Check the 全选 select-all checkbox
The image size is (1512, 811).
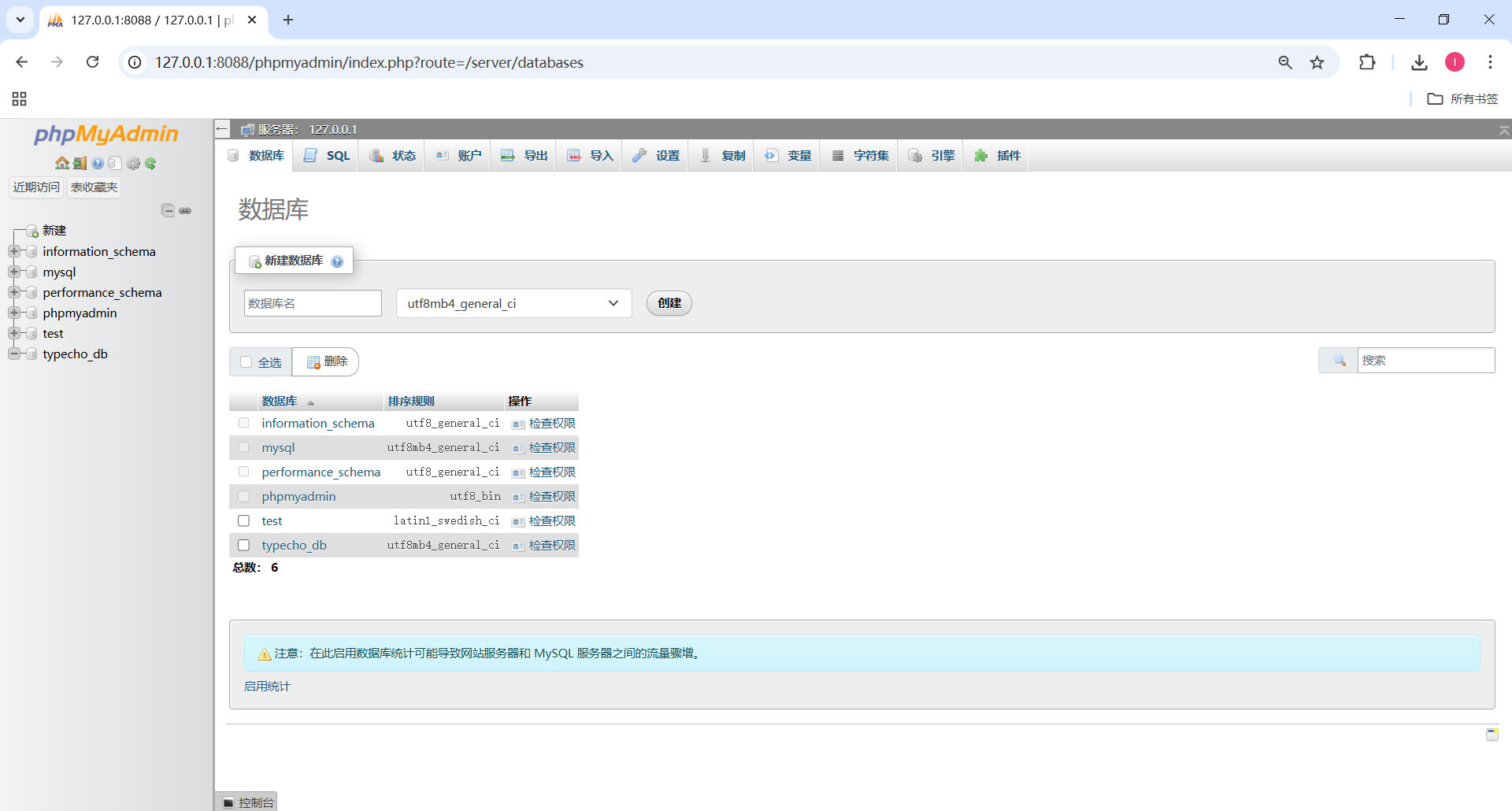(x=246, y=362)
